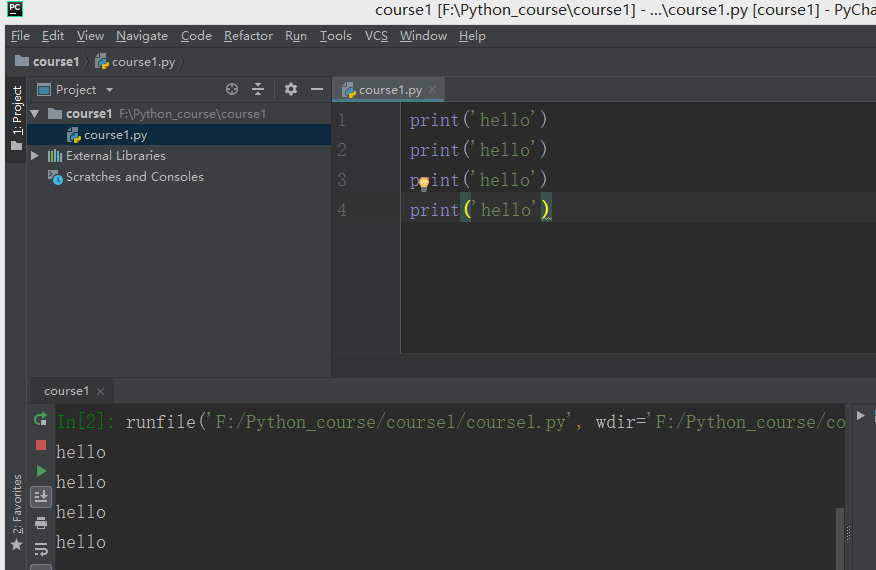The image size is (876, 570).
Task: Click the collapse all icon in Project panel
Action: (258, 89)
